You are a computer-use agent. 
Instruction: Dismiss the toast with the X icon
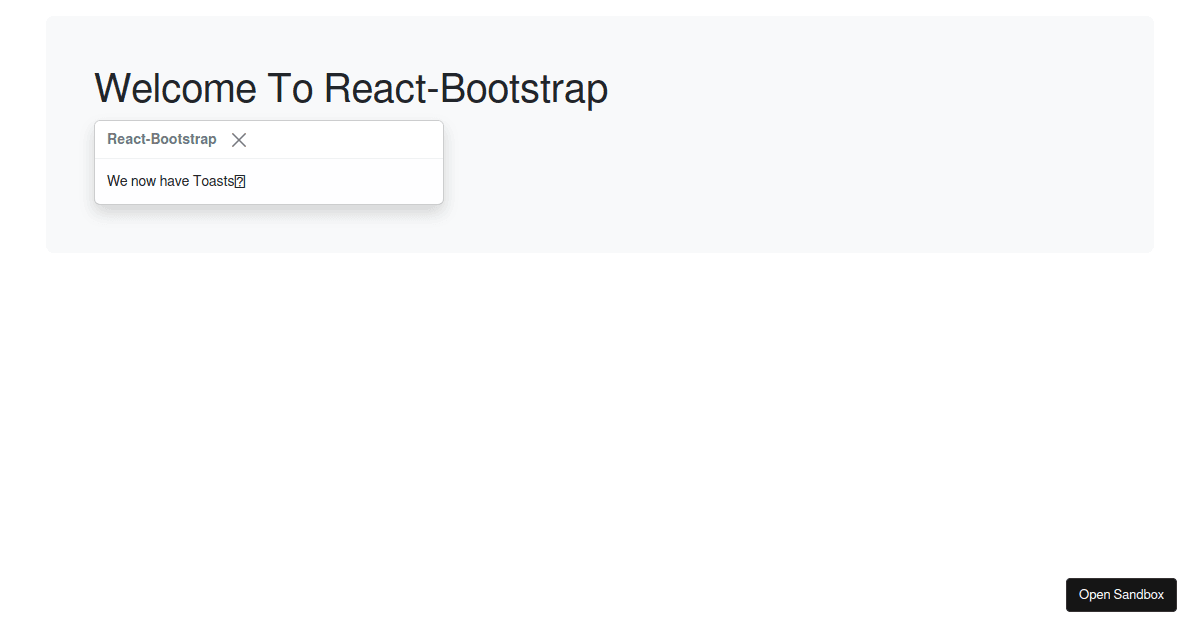[x=239, y=140]
